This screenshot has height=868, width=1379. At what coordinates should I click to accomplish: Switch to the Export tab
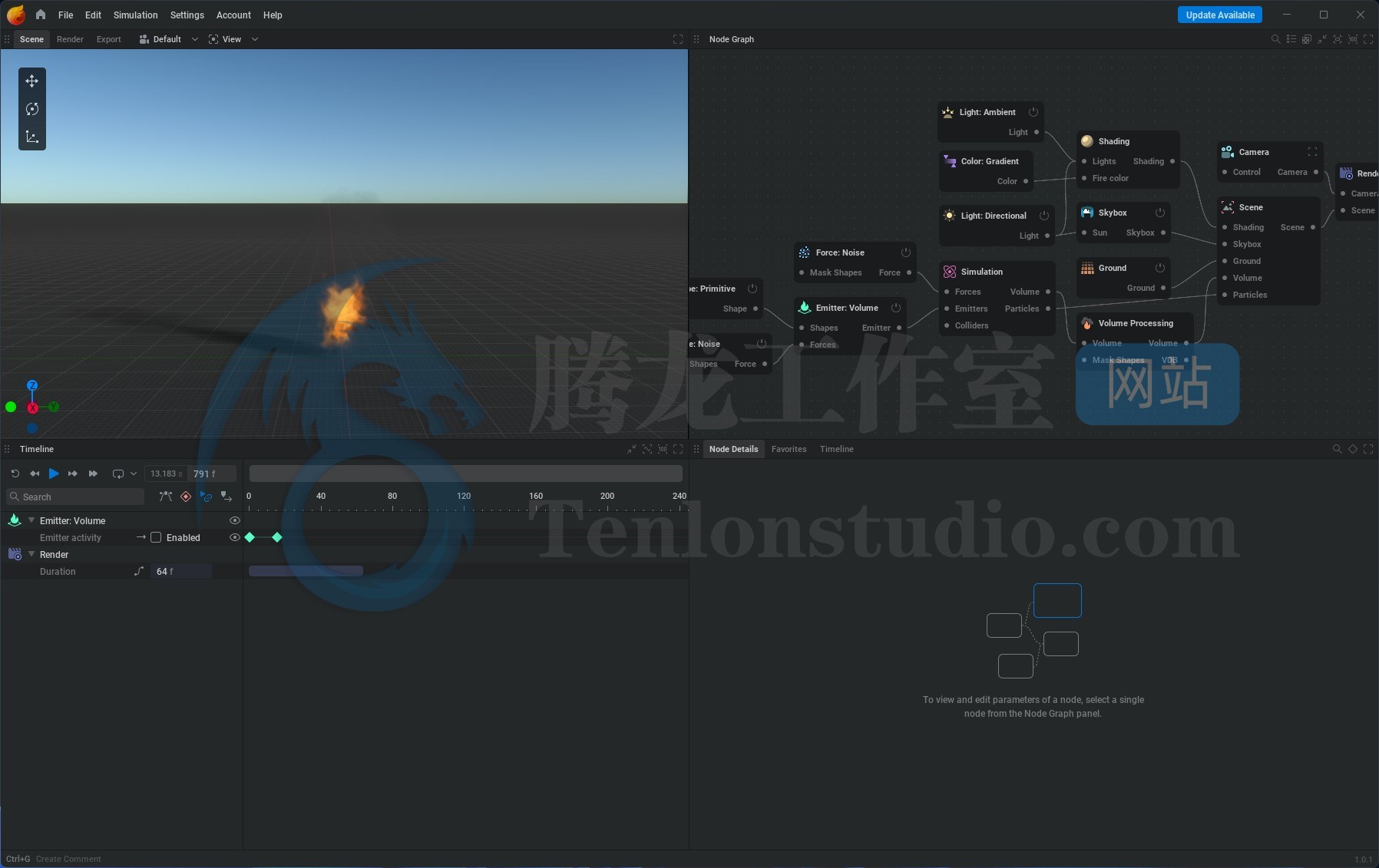click(x=108, y=39)
